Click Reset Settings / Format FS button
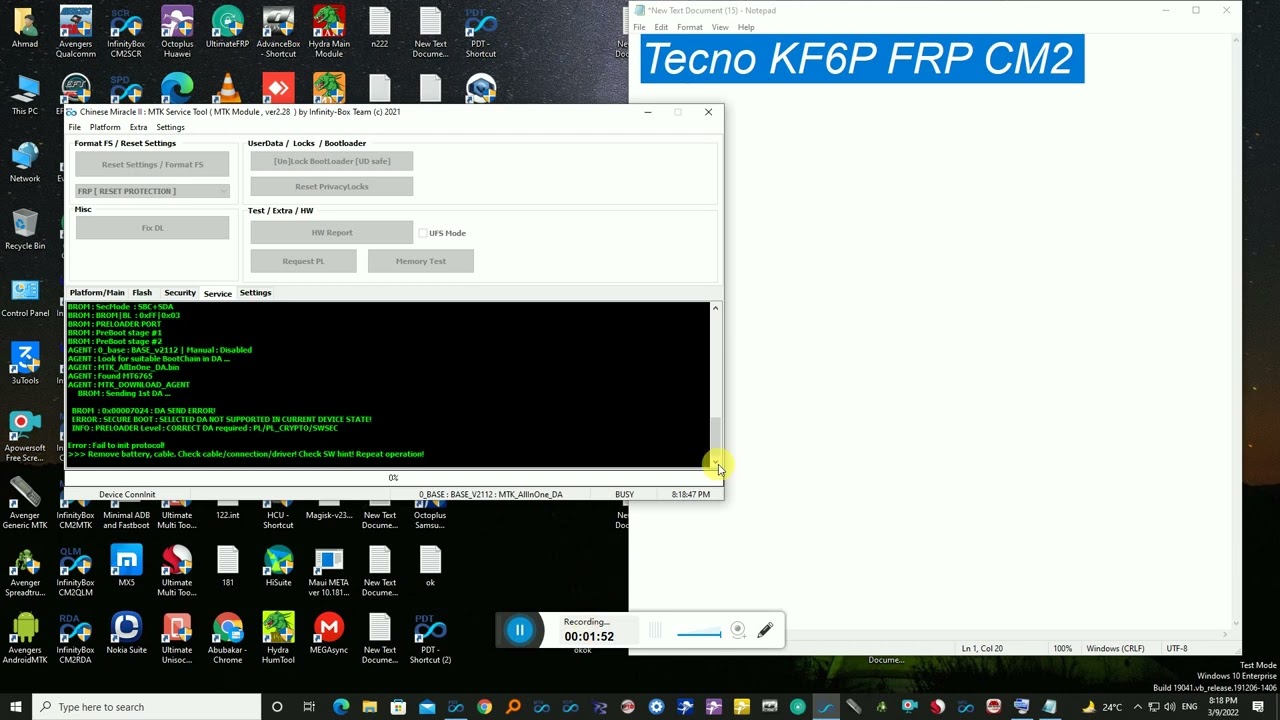The width and height of the screenshot is (1280, 720). (x=152, y=165)
